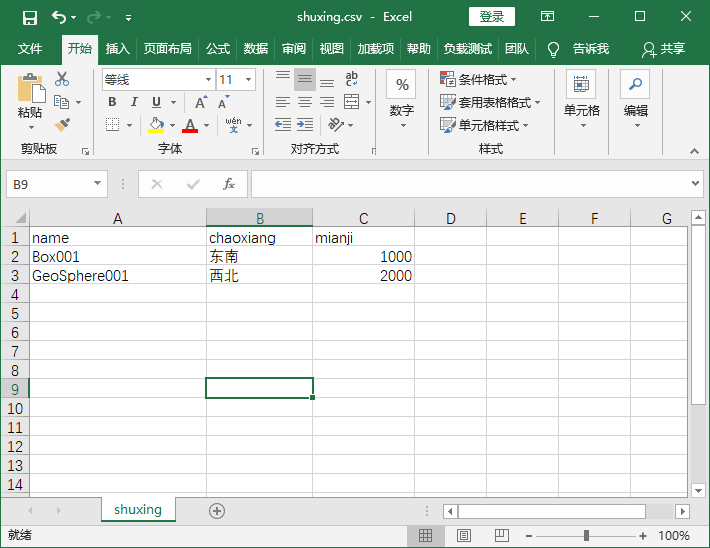Switch to the 页面布局 ribbon tab
Image resolution: width=710 pixels, height=548 pixels.
[168, 48]
